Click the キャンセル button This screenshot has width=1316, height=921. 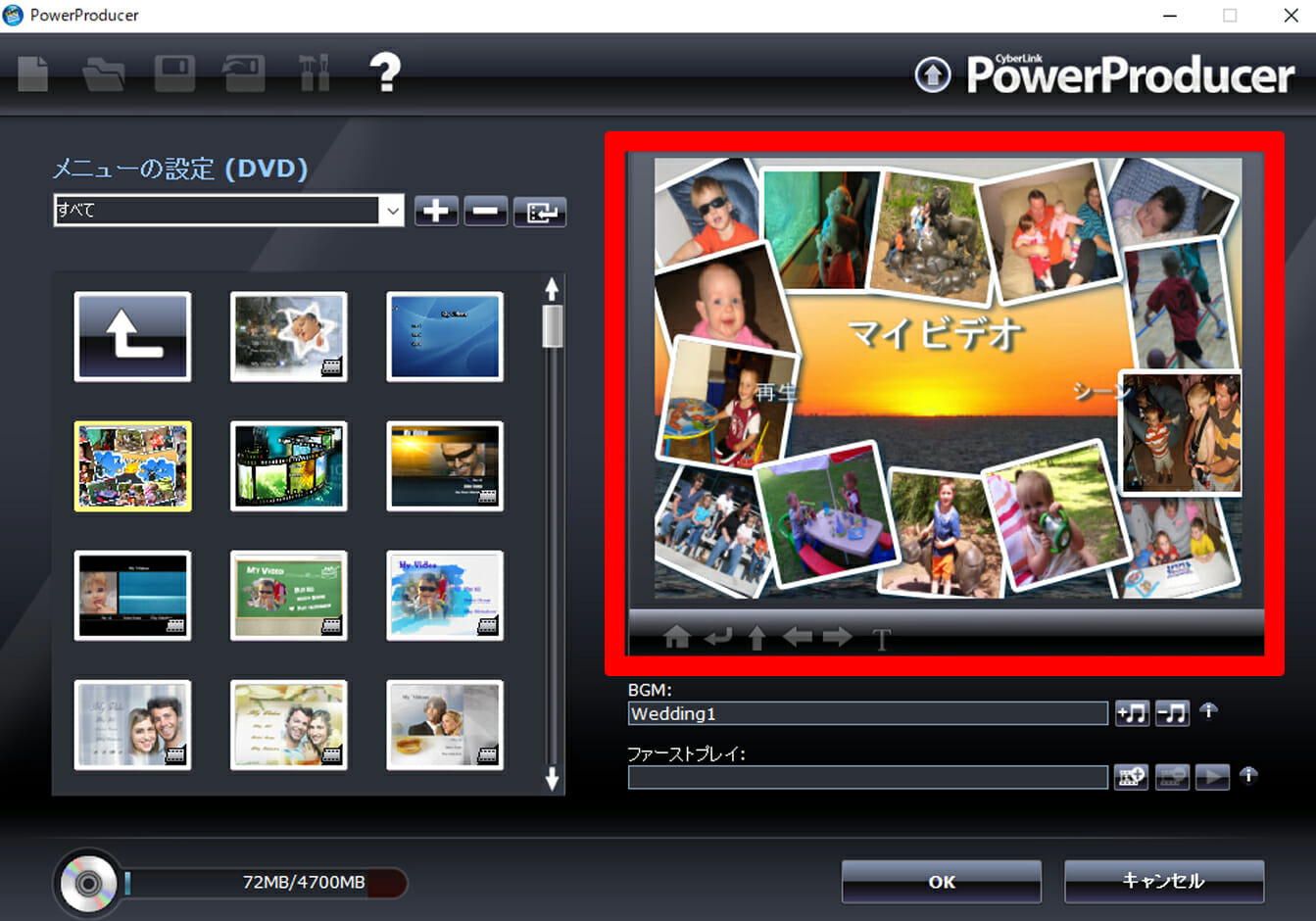[x=1164, y=882]
